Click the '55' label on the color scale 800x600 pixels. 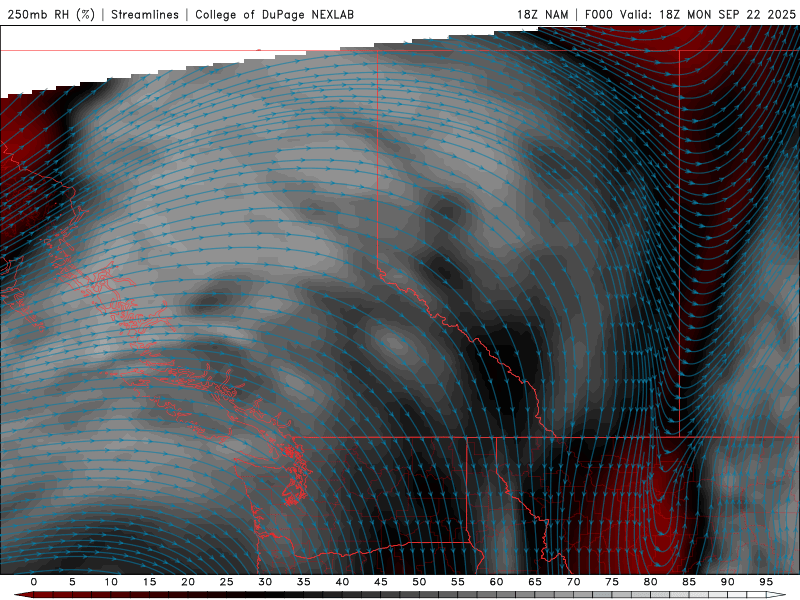pos(458,582)
